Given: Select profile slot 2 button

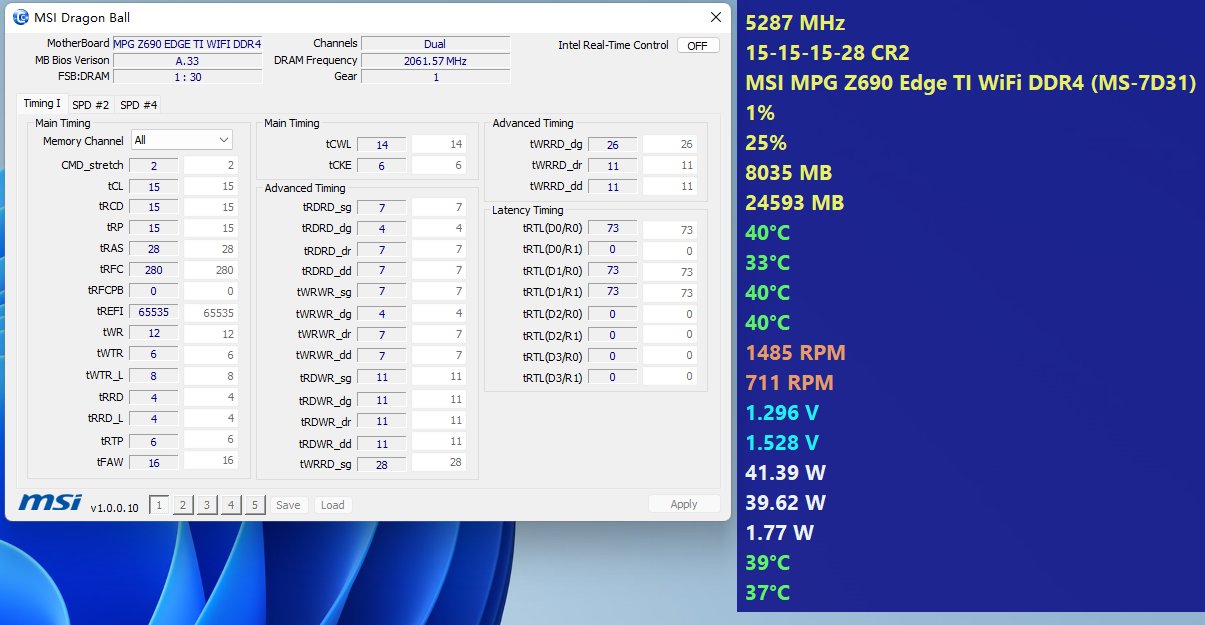Looking at the screenshot, I should (x=183, y=505).
